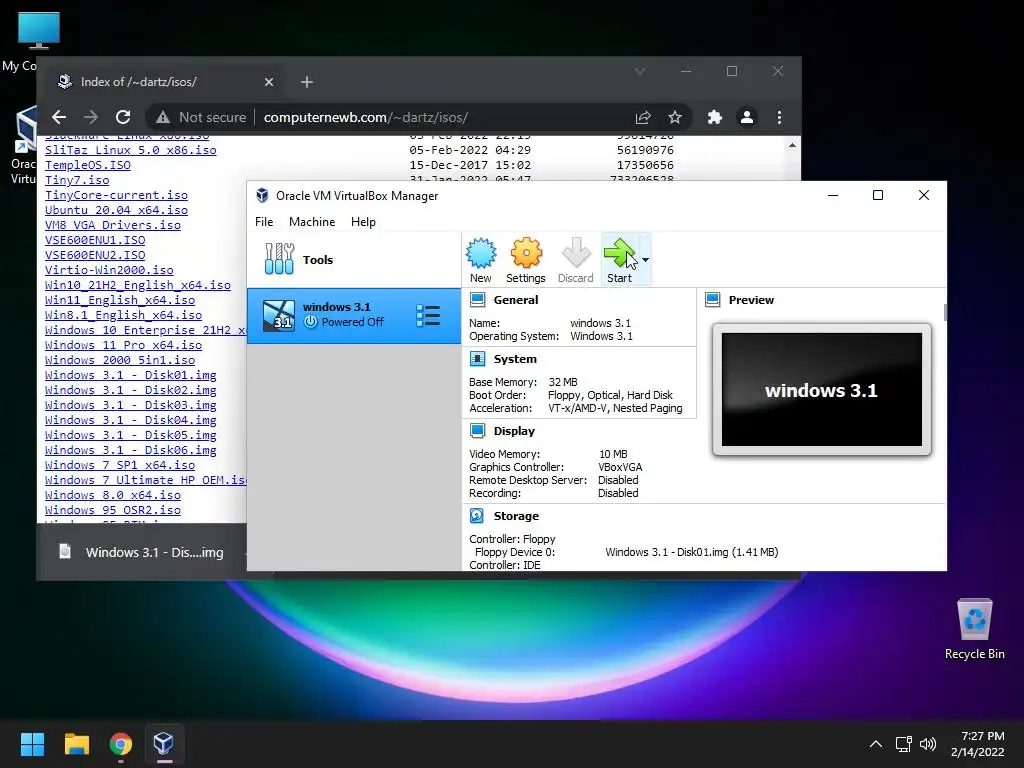1024x768 pixels.
Task: Click the Storage section disk icon
Action: point(477,516)
